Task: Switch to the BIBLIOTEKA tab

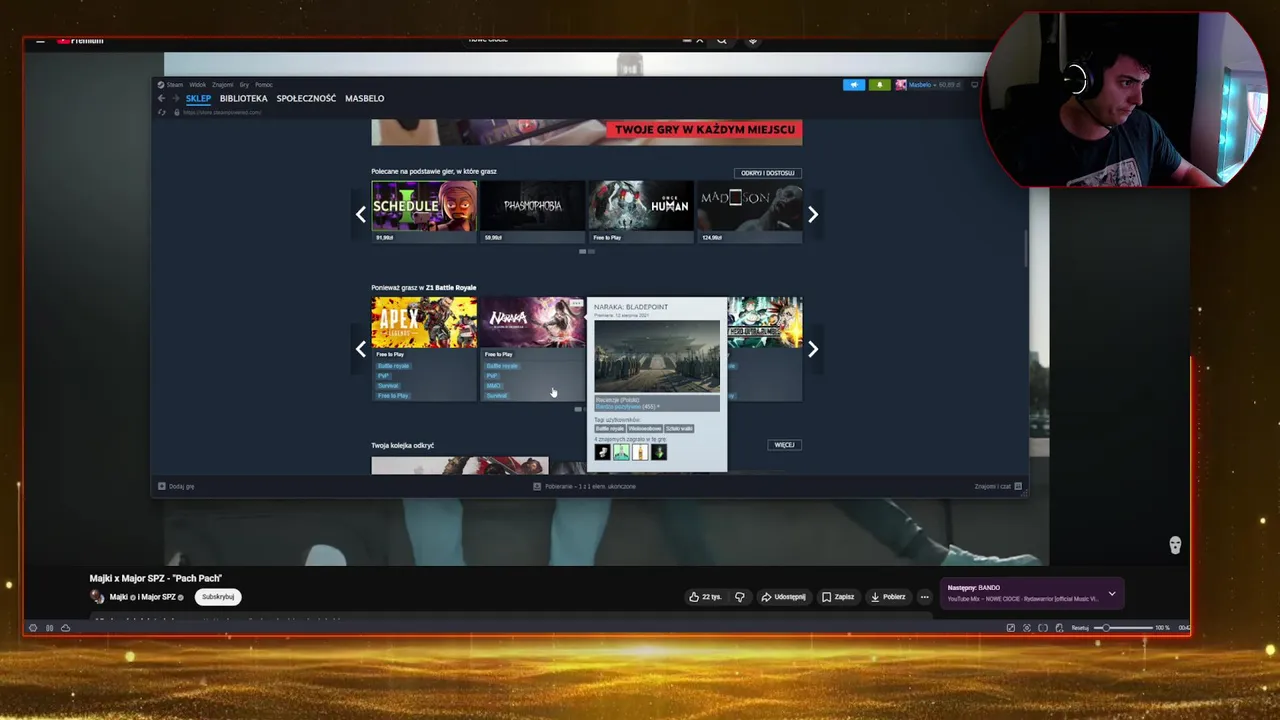Action: [x=244, y=98]
